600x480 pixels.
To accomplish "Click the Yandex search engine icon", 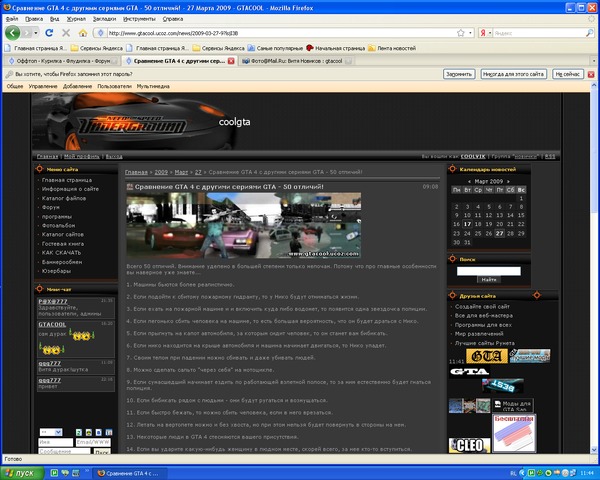I will click(x=483, y=33).
